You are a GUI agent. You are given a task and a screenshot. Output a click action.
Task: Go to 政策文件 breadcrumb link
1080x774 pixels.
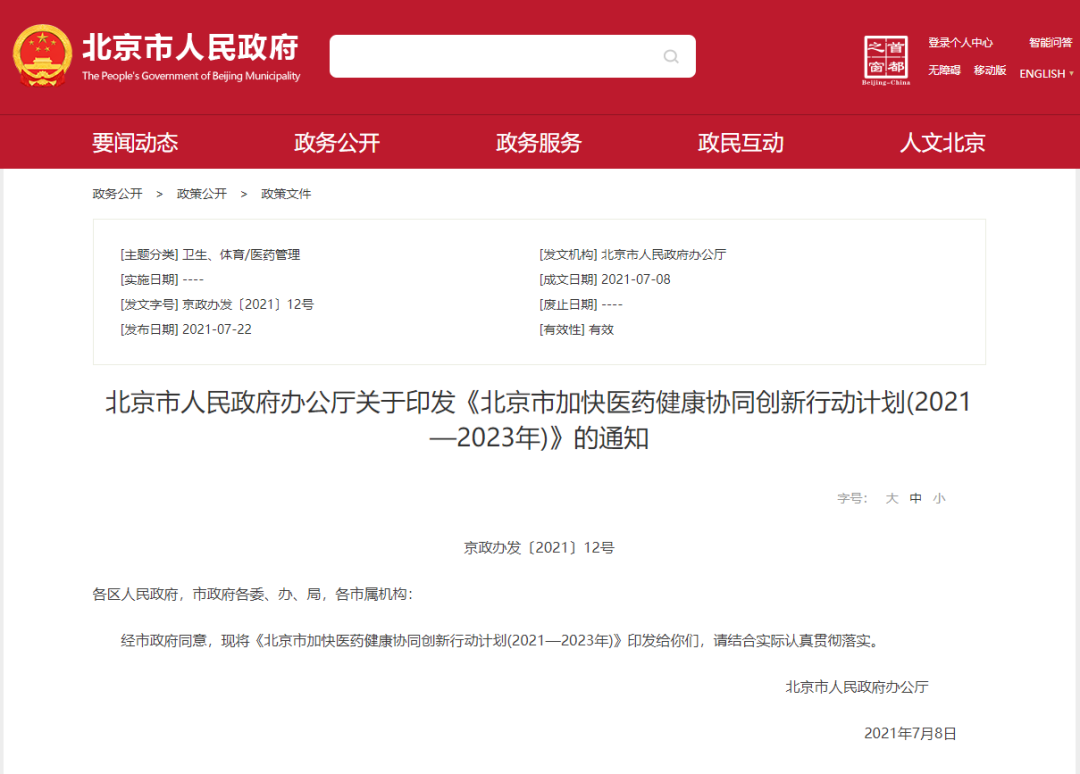coord(286,194)
